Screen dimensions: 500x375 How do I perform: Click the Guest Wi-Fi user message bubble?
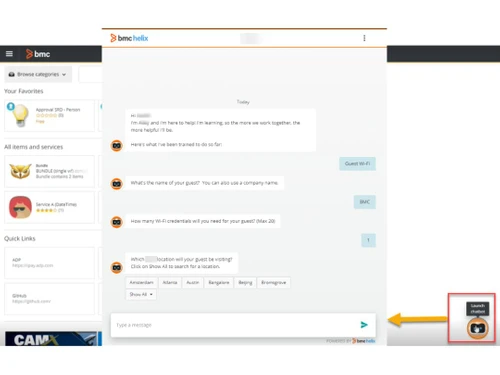357,164
